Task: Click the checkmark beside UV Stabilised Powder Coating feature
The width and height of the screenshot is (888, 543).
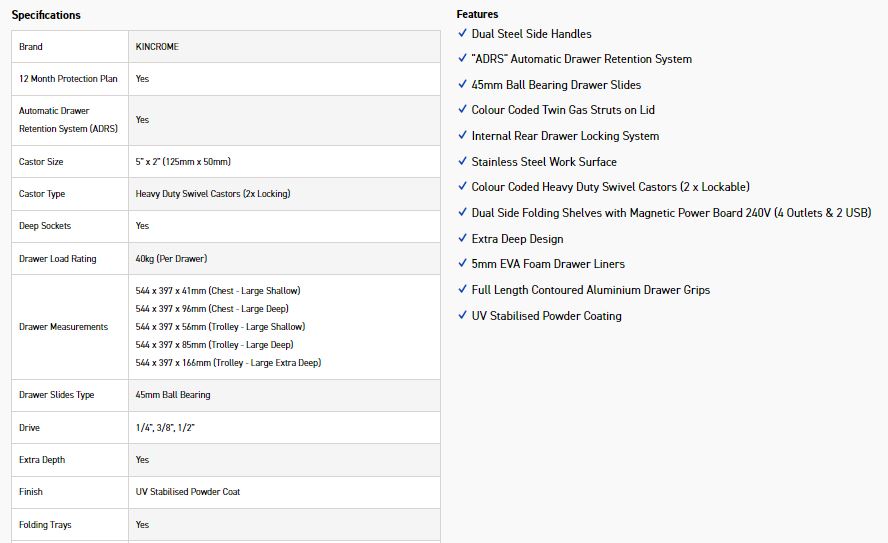Action: coord(462,315)
